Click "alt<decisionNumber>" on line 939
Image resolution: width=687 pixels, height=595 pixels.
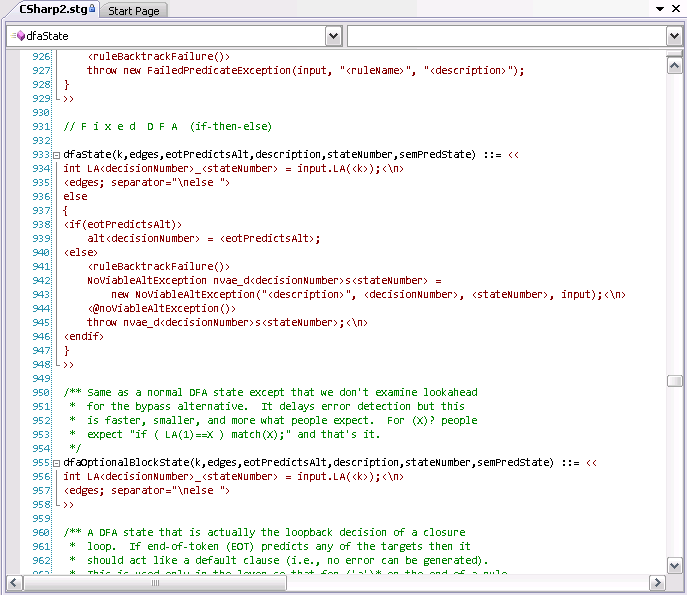143,239
